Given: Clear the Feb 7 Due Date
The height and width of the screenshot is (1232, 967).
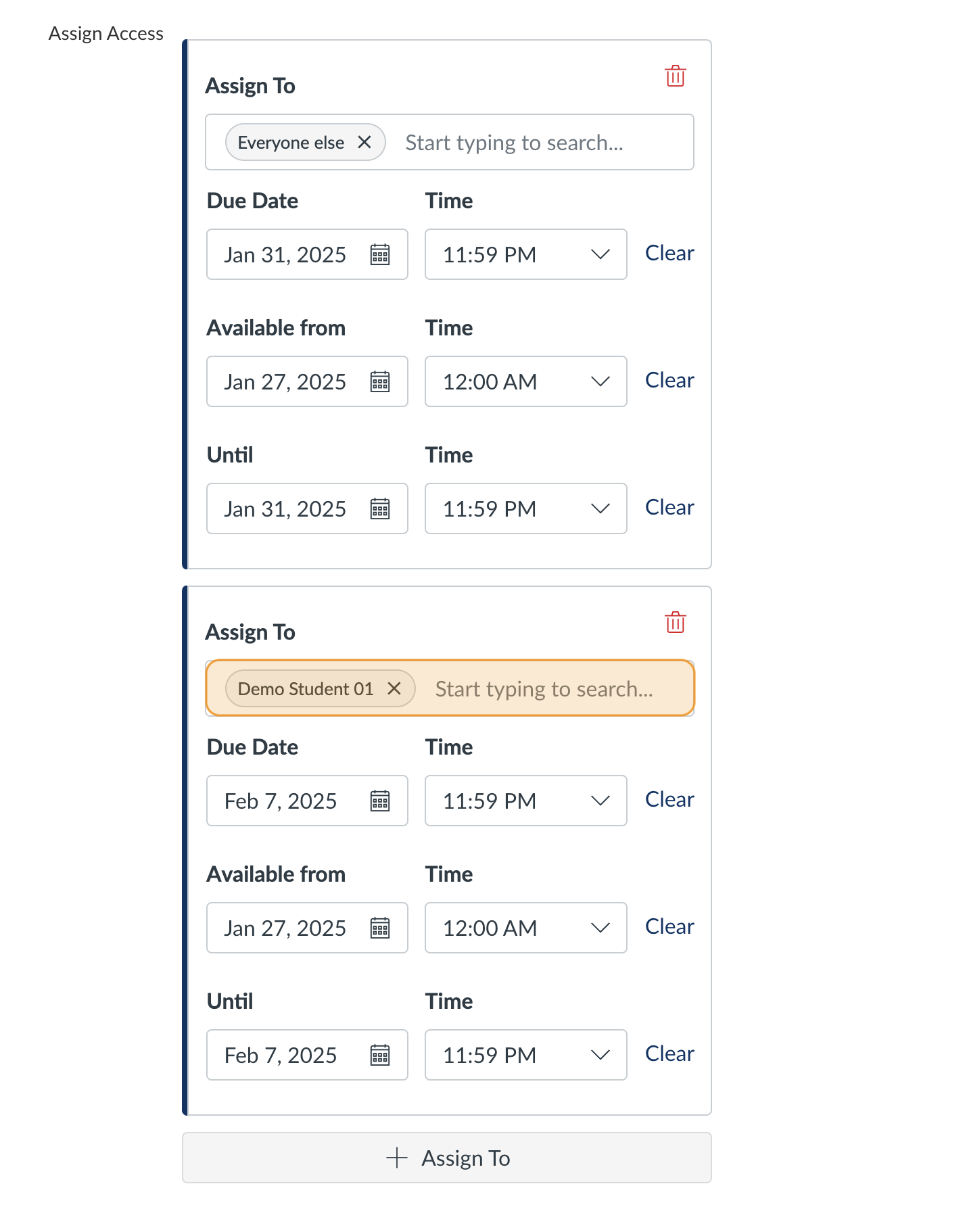Looking at the screenshot, I should [669, 799].
